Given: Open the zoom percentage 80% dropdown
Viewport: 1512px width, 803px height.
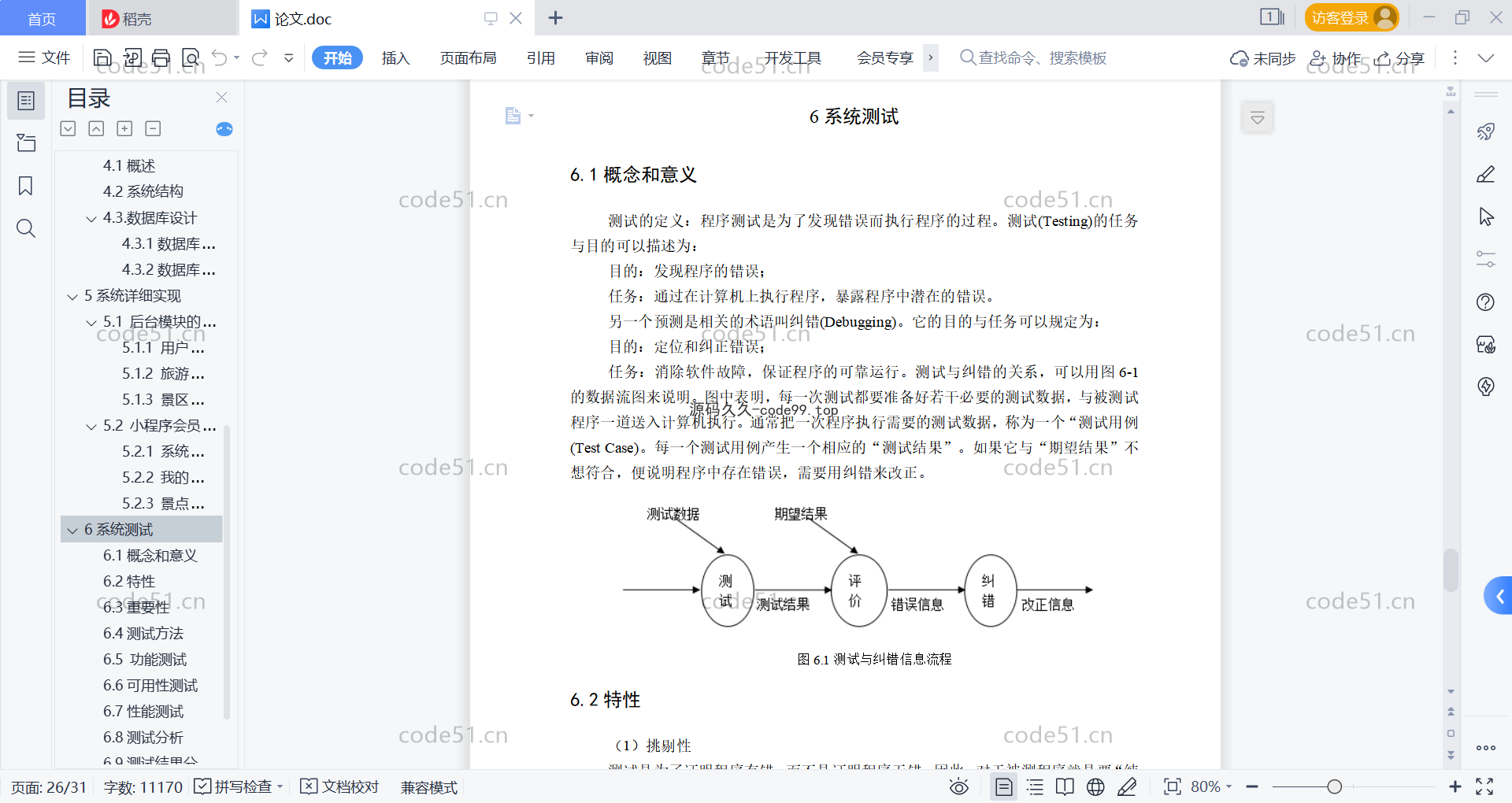Looking at the screenshot, I should tap(1210, 786).
